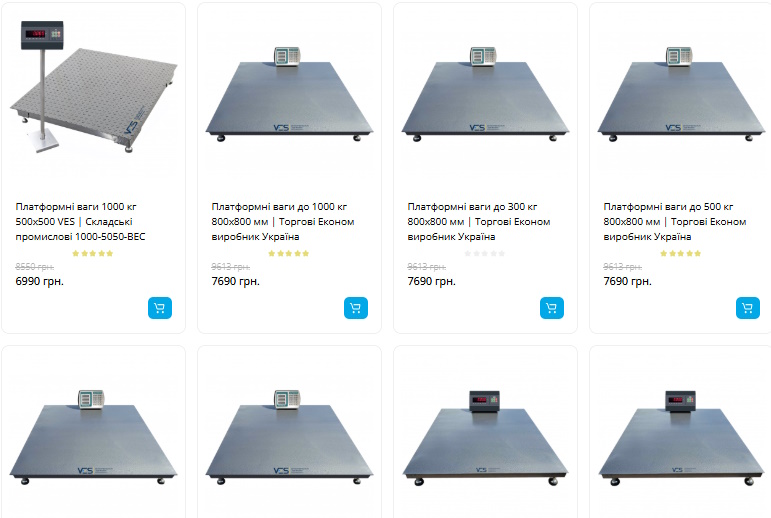This screenshot has width=771, height=518.
Task: Click the до 300 кг scale product image
Action: [485, 94]
